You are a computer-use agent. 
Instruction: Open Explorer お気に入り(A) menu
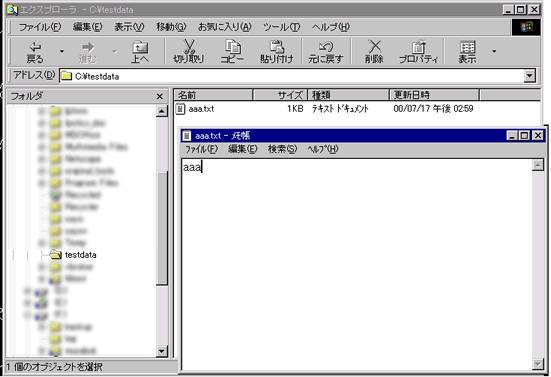(225, 27)
